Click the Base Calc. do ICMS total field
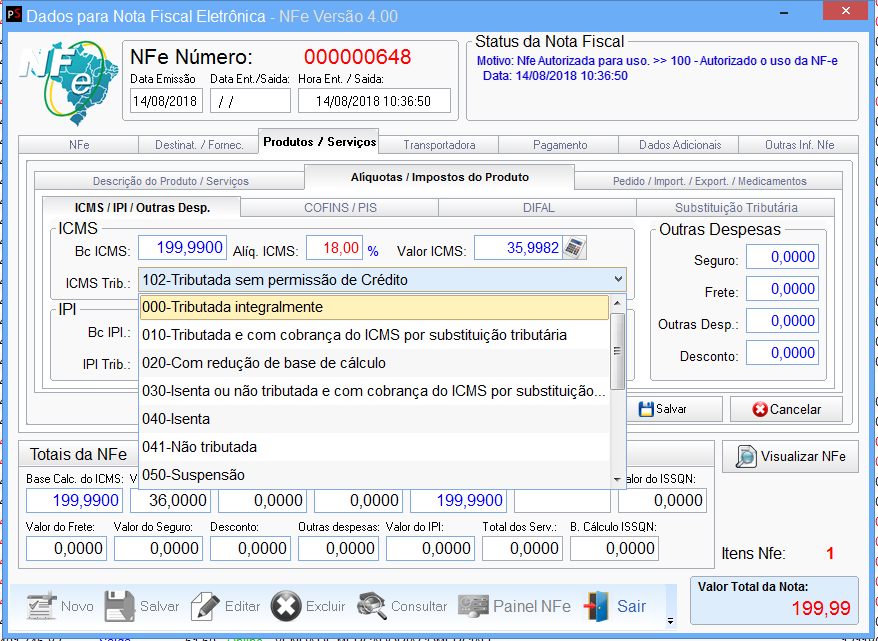This screenshot has height=641, width=878. (x=74, y=500)
